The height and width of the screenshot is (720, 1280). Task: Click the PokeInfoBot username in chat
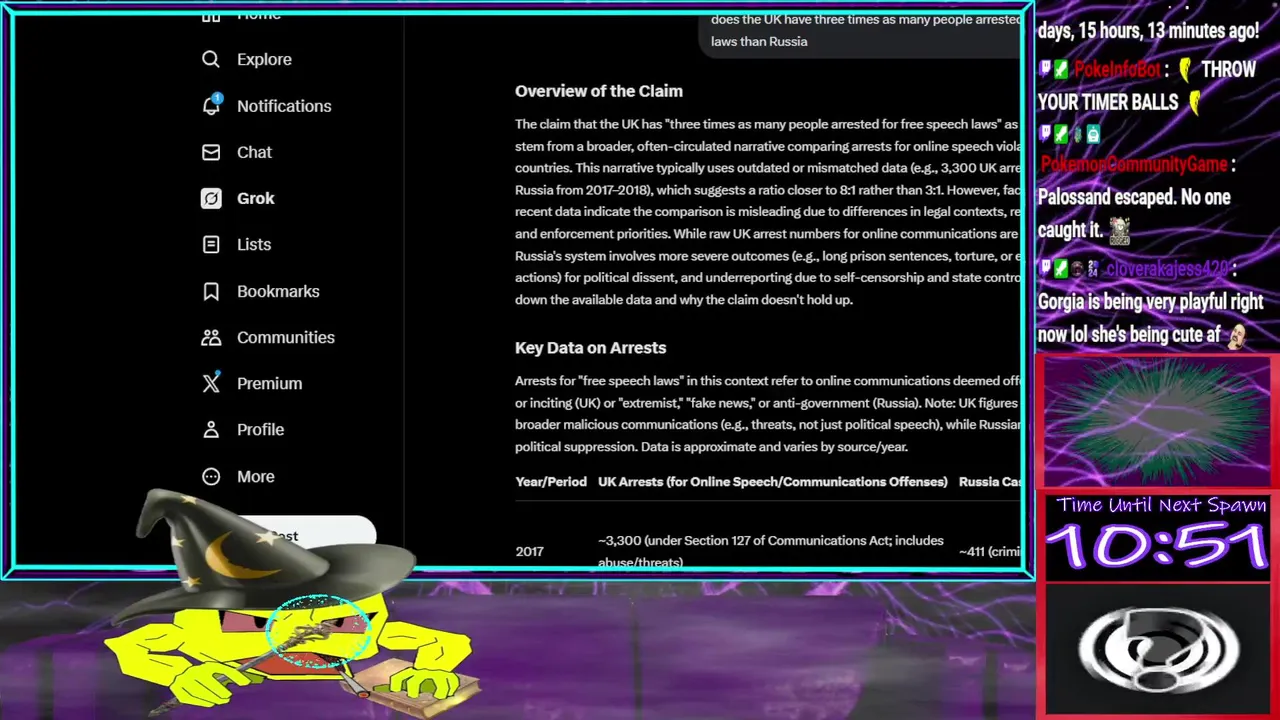[1117, 70]
